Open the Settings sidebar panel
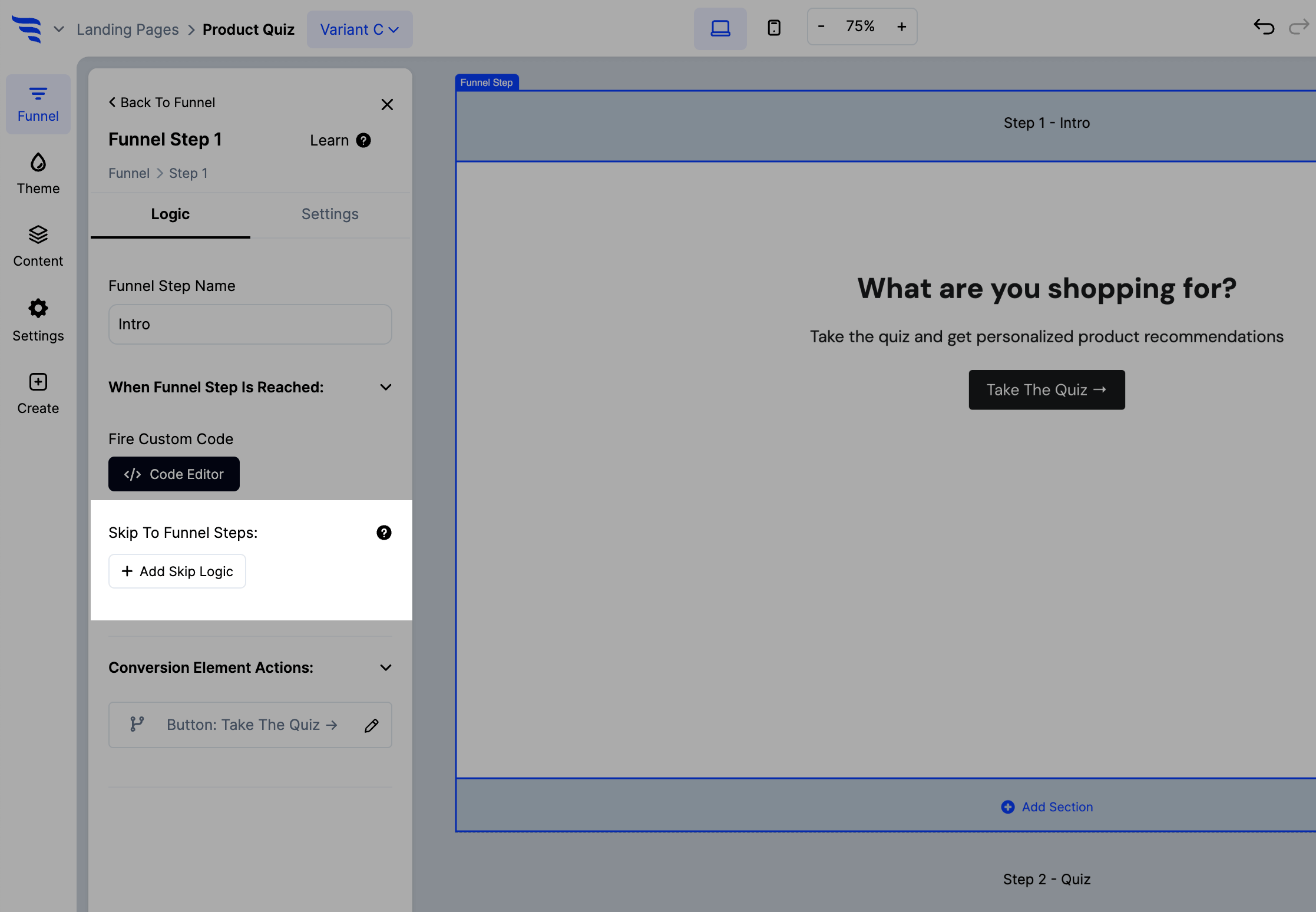 click(x=38, y=320)
